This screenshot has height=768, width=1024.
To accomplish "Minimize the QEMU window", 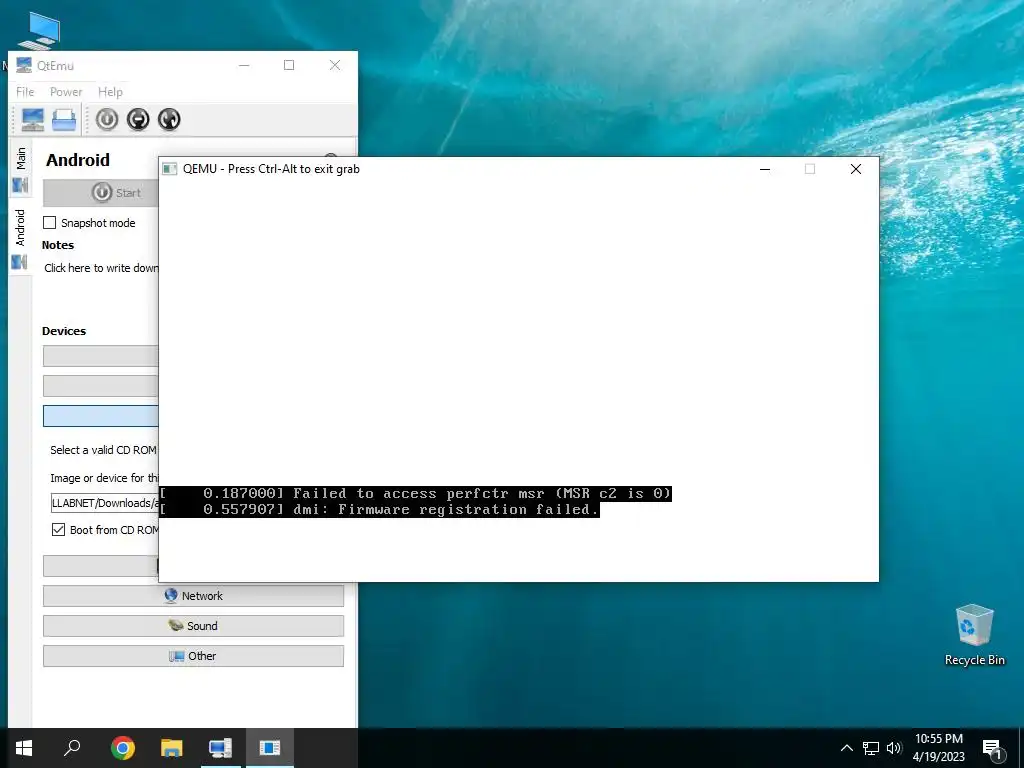I will 765,169.
